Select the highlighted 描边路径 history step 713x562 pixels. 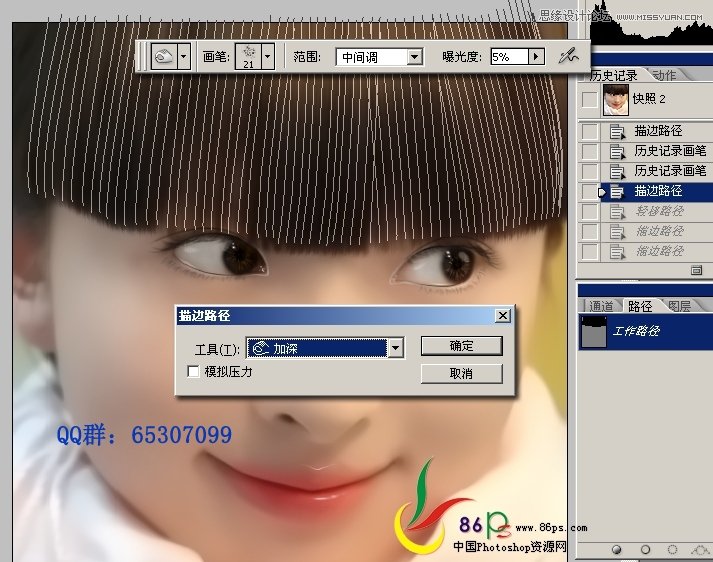(x=658, y=191)
